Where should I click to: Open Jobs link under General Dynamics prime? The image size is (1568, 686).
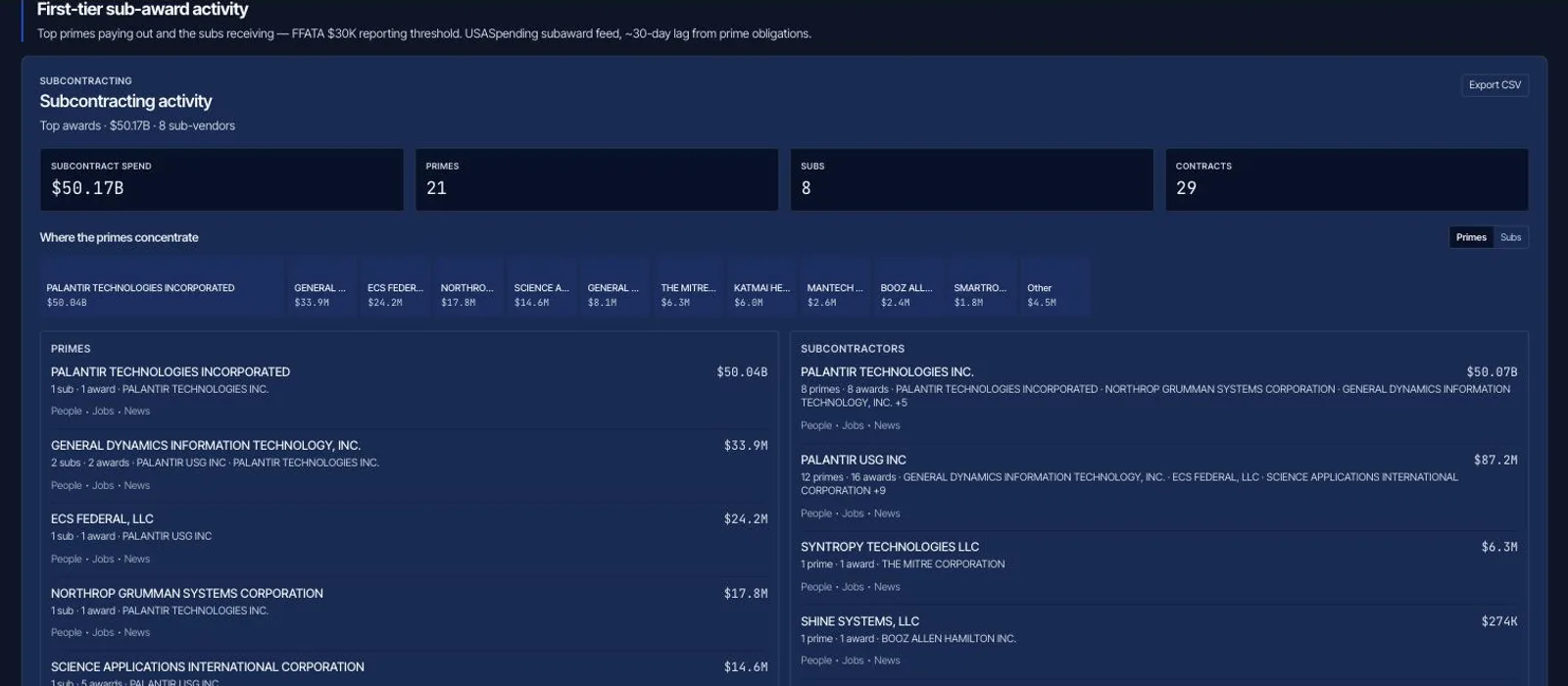(103, 486)
